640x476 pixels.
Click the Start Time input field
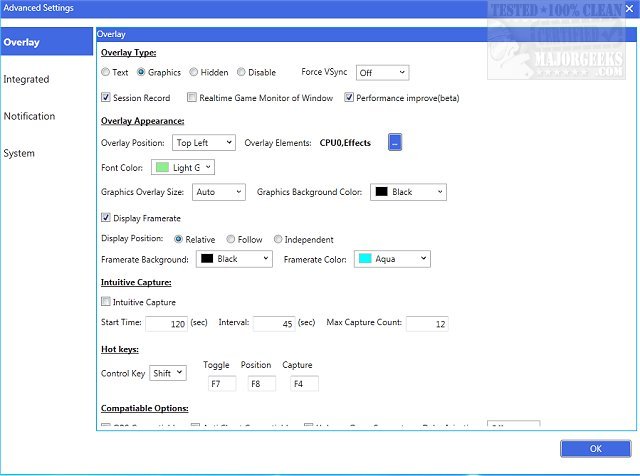pos(167,324)
